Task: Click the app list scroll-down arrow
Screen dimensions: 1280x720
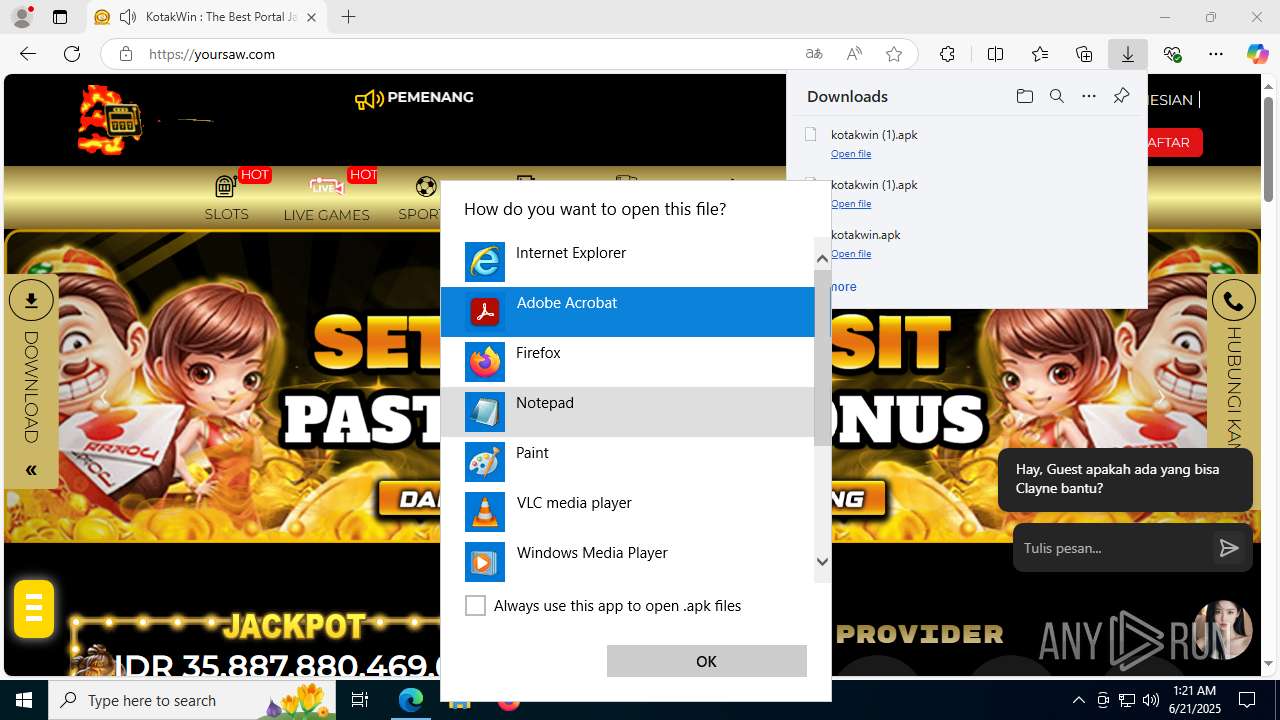Action: (x=822, y=562)
